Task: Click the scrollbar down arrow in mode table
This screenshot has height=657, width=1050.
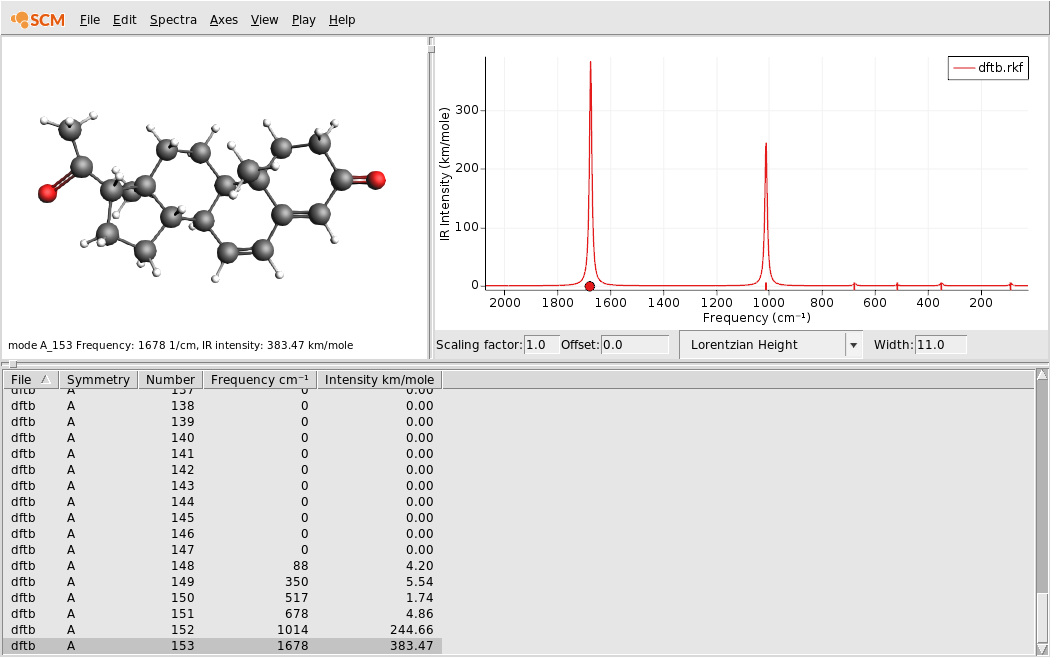Action: click(x=1042, y=649)
